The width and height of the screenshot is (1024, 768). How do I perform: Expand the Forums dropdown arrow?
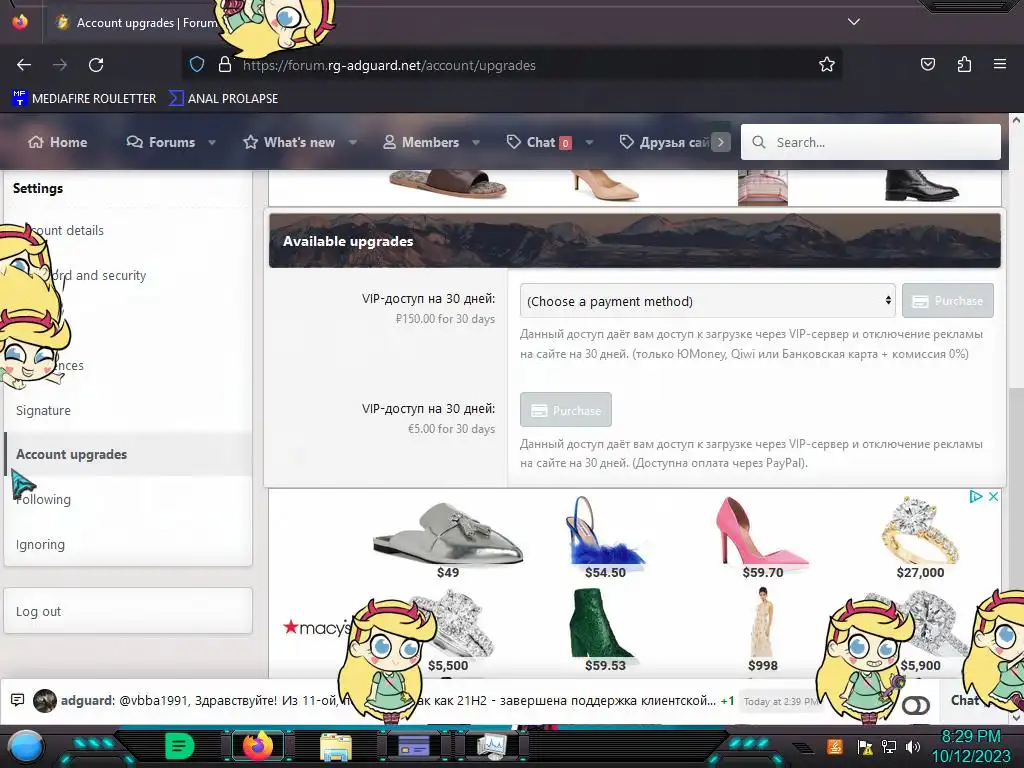coord(212,142)
